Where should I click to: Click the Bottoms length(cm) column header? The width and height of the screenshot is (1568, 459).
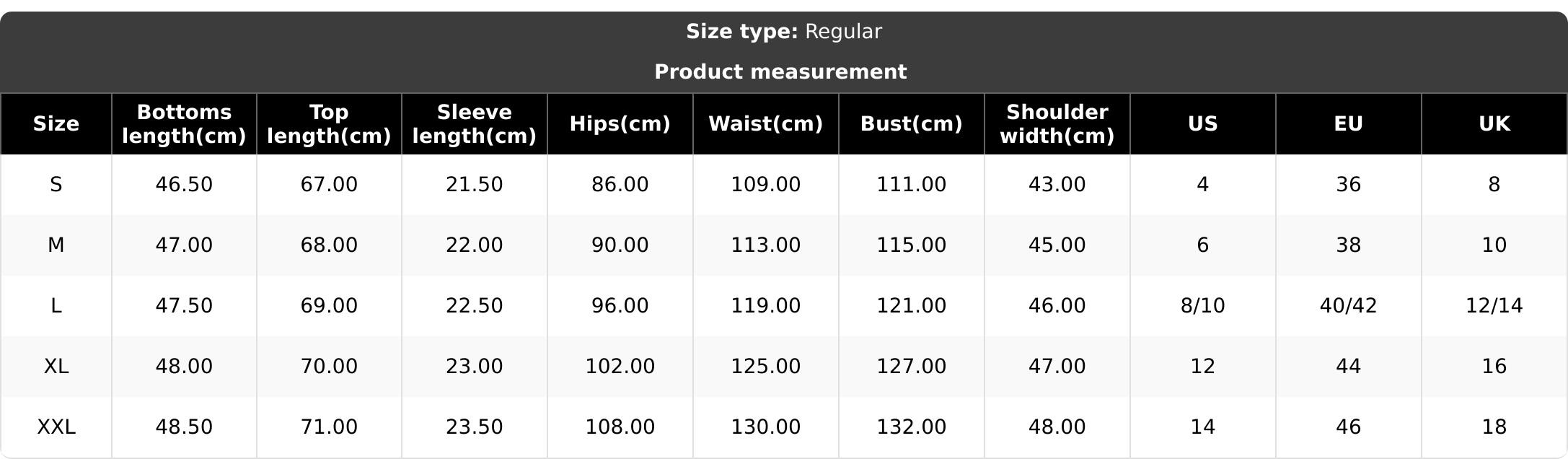(x=184, y=124)
